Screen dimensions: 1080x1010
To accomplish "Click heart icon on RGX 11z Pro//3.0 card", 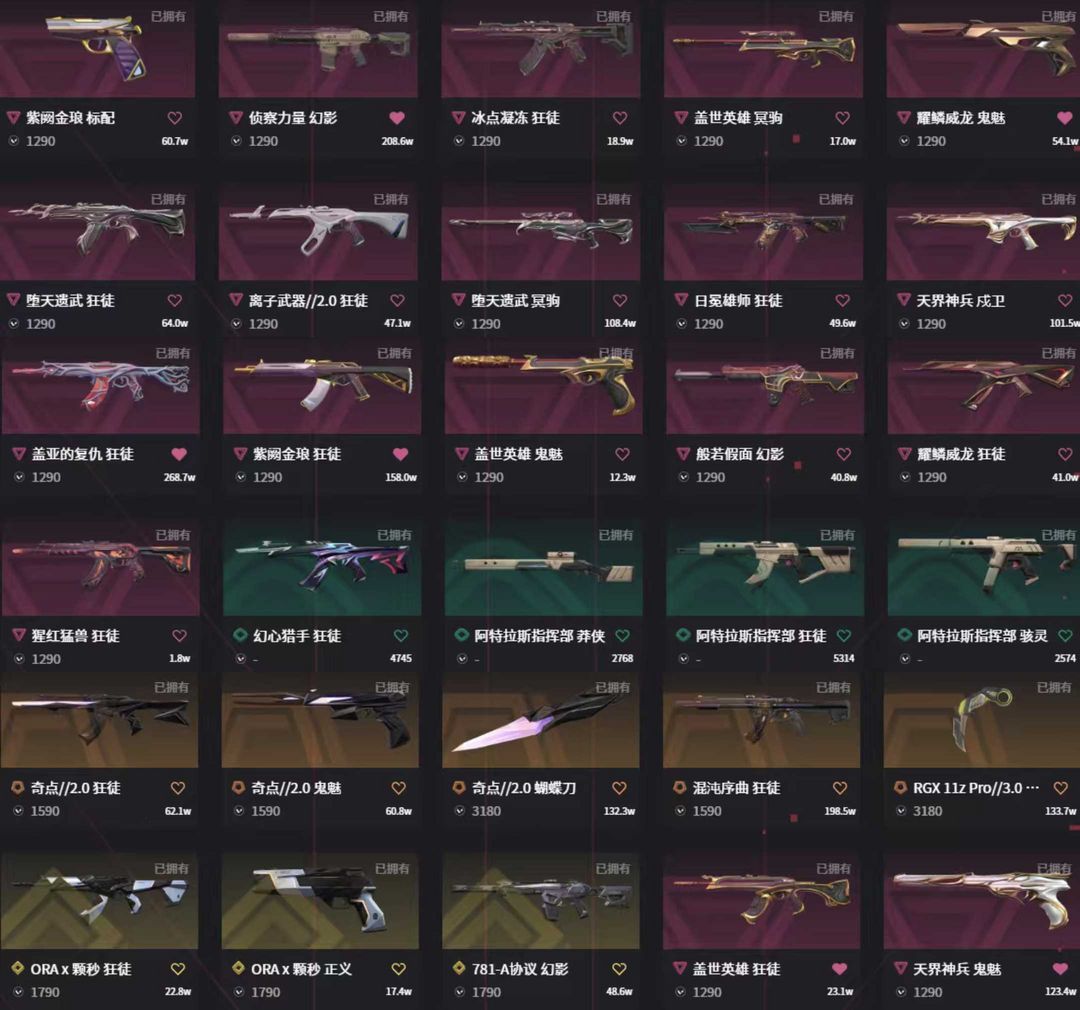I will coord(1061,787).
